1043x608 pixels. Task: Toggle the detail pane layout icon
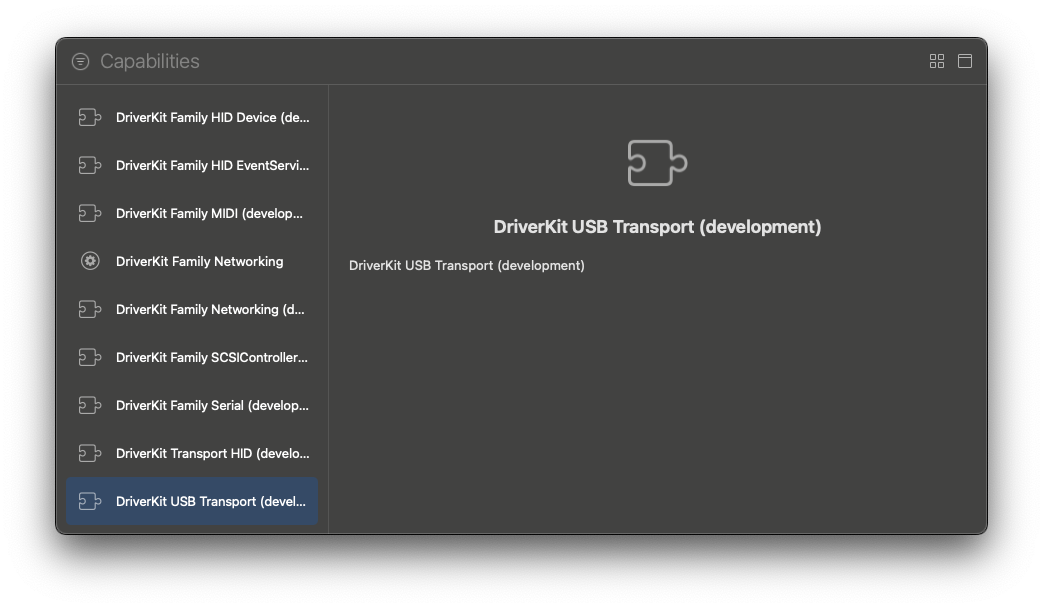965,62
